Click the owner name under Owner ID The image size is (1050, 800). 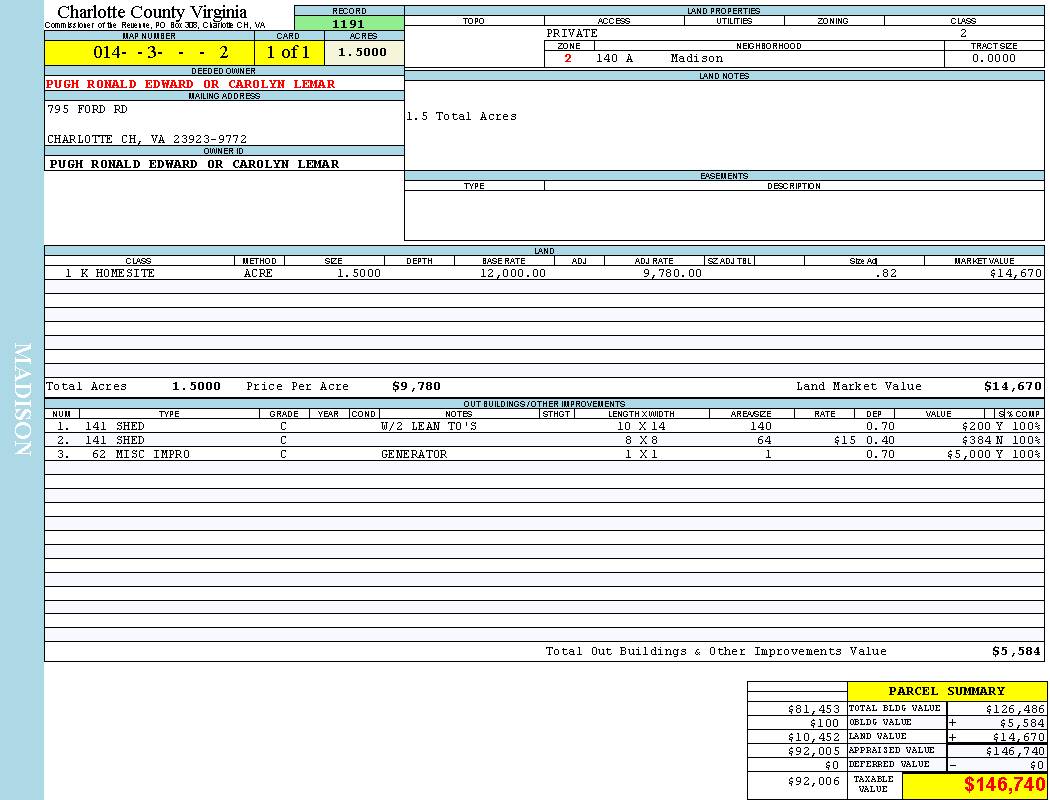pyautogui.click(x=194, y=164)
